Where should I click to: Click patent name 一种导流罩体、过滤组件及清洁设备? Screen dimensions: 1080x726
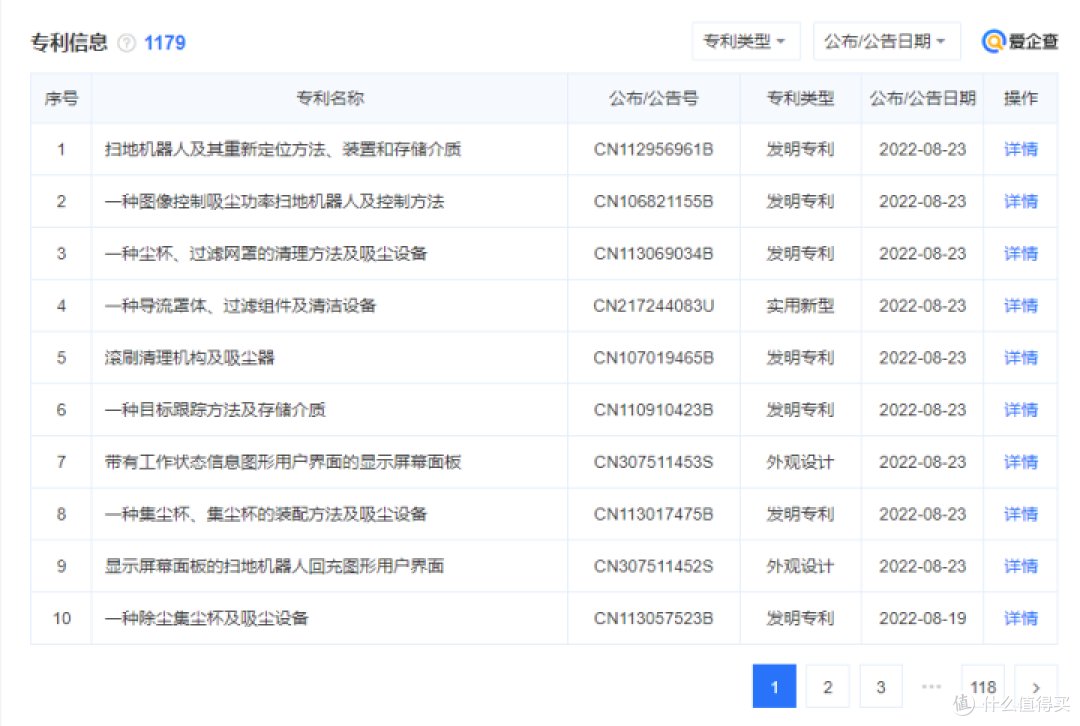[240, 306]
